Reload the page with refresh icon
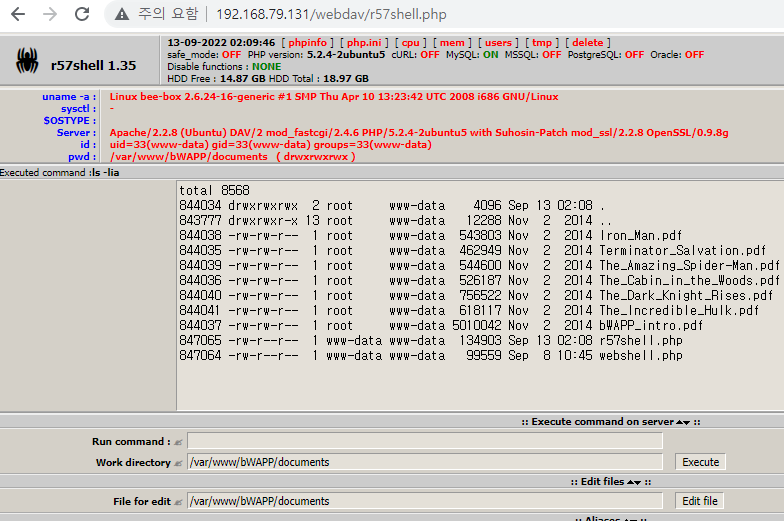This screenshot has width=784, height=521. pyautogui.click(x=82, y=14)
